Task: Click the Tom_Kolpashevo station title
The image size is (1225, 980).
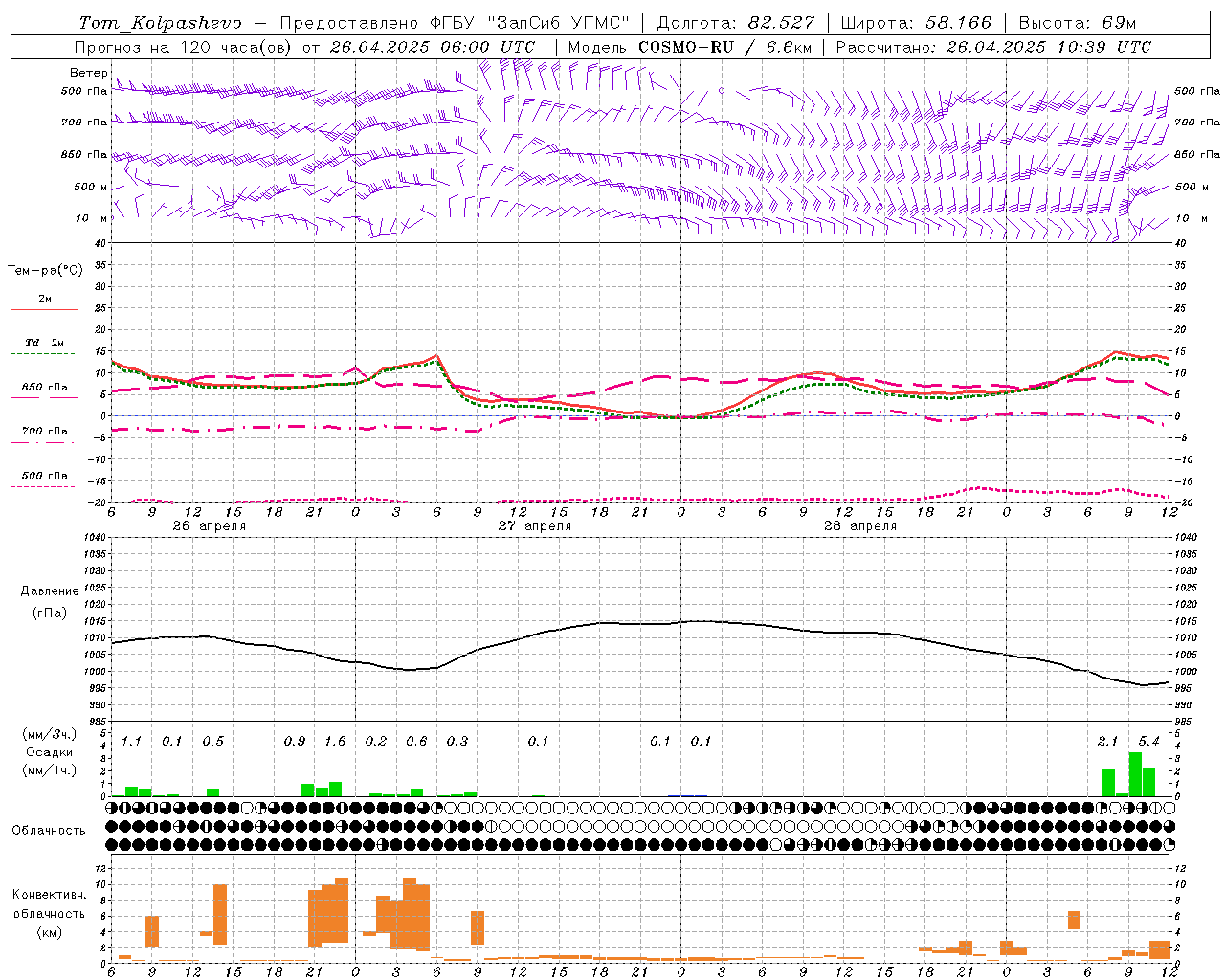Action: [x=160, y=23]
